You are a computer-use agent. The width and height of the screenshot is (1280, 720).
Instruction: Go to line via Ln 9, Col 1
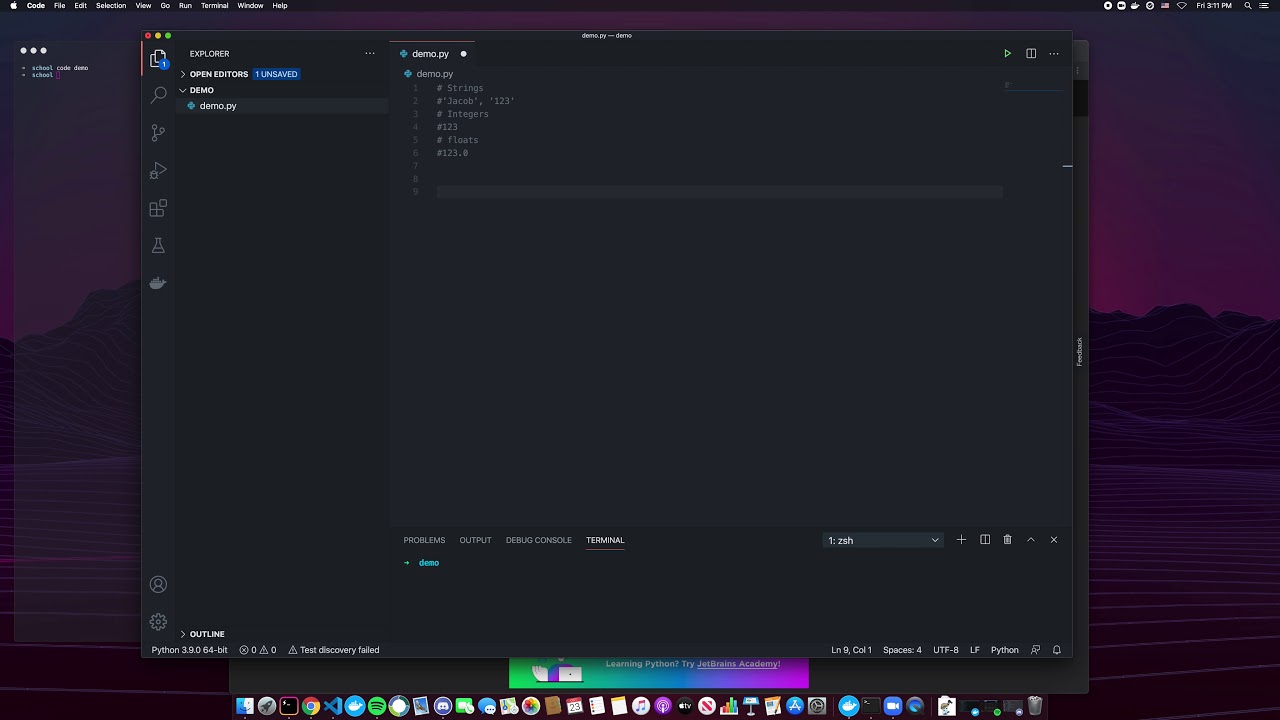(x=851, y=650)
